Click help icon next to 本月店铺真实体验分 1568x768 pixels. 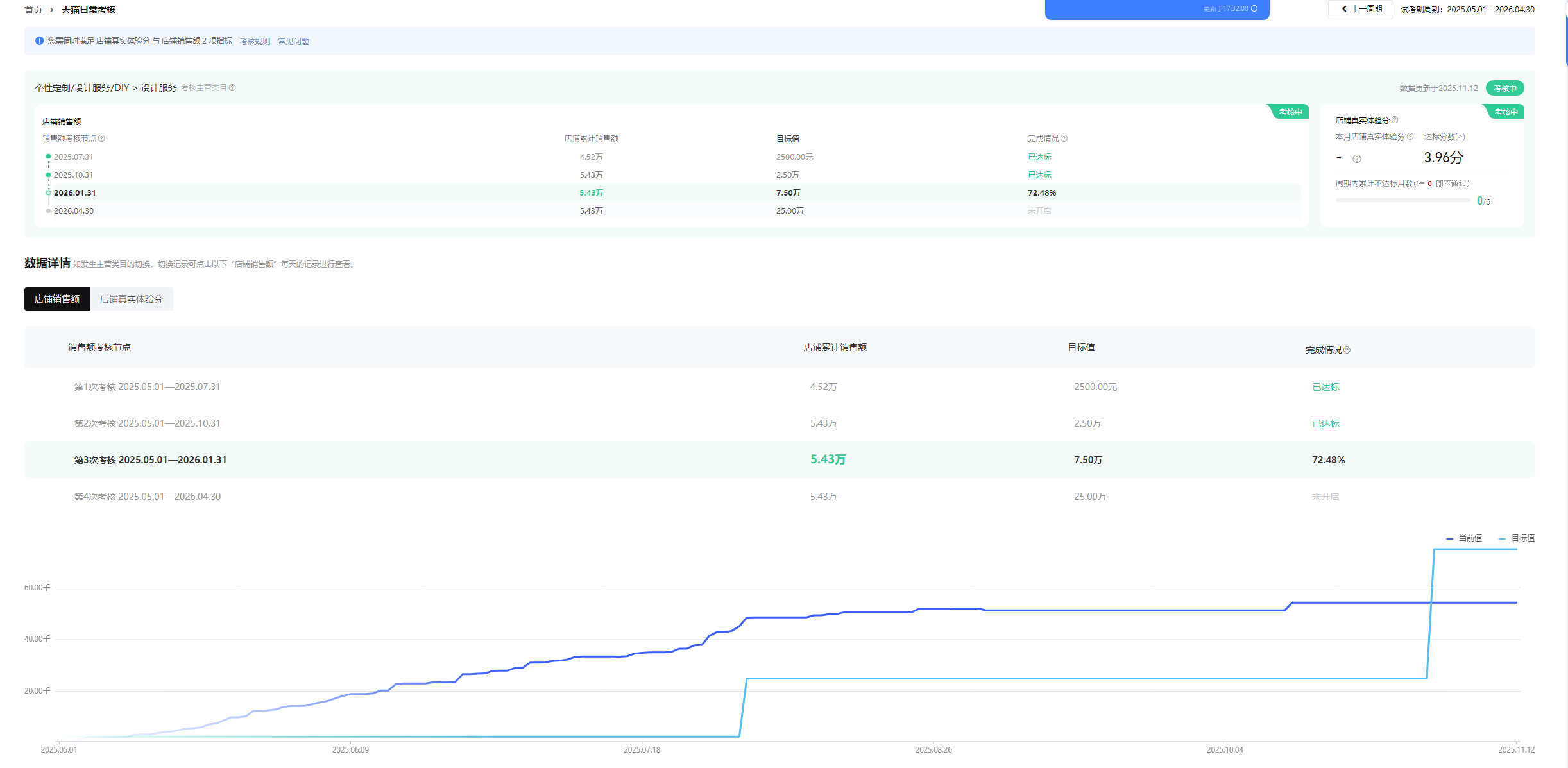click(1410, 137)
